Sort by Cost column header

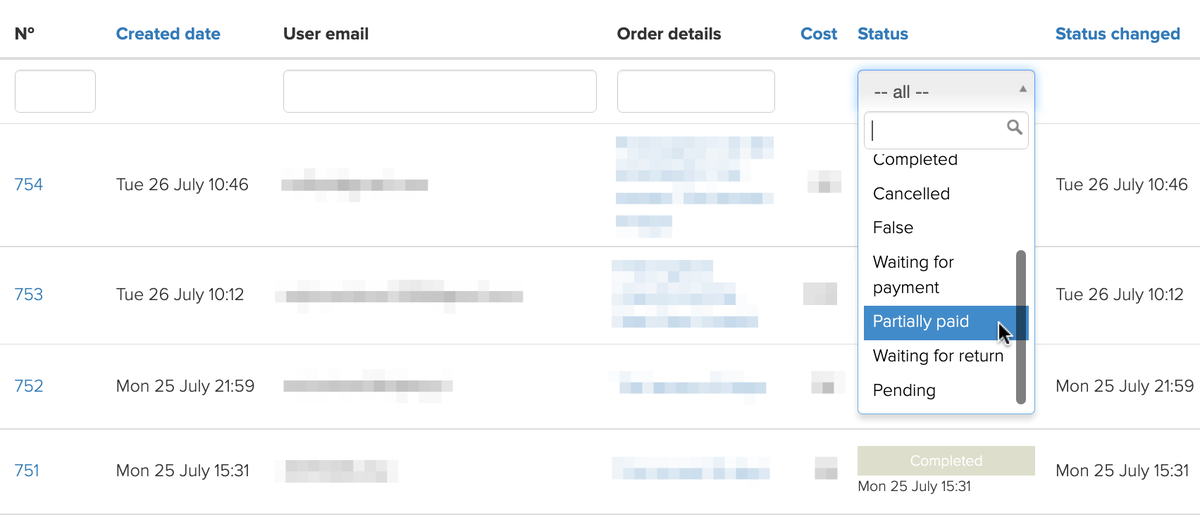pyautogui.click(x=819, y=34)
